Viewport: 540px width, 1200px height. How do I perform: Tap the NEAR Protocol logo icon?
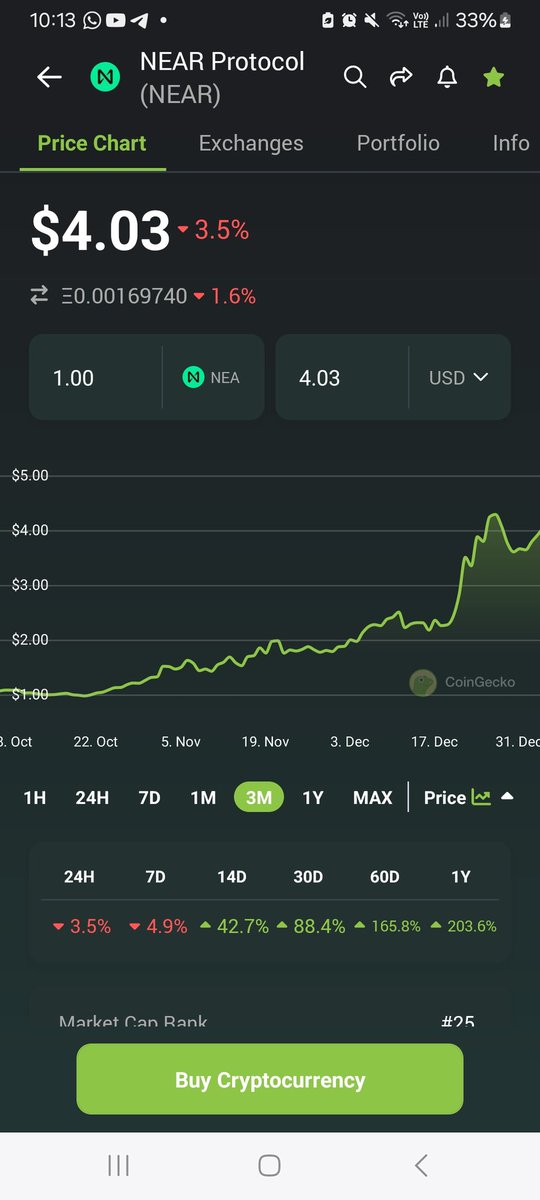pyautogui.click(x=105, y=77)
